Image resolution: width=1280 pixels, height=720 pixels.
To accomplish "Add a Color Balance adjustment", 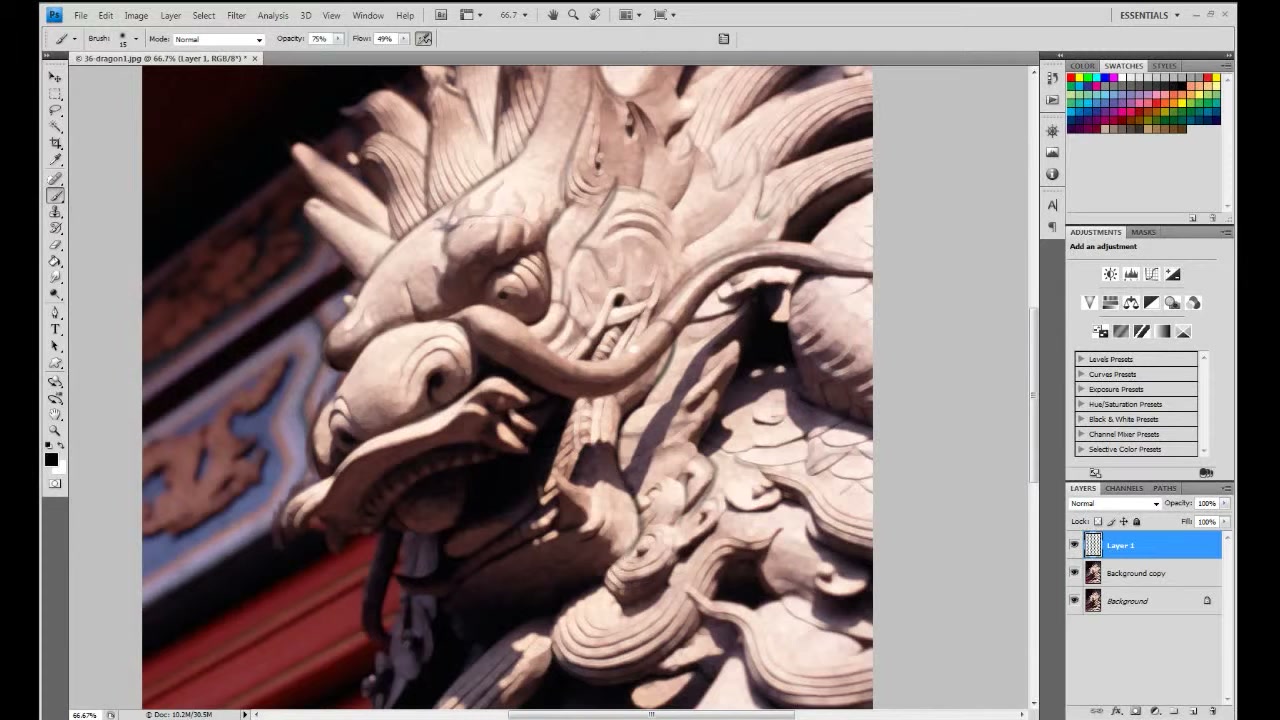I will (1131, 302).
